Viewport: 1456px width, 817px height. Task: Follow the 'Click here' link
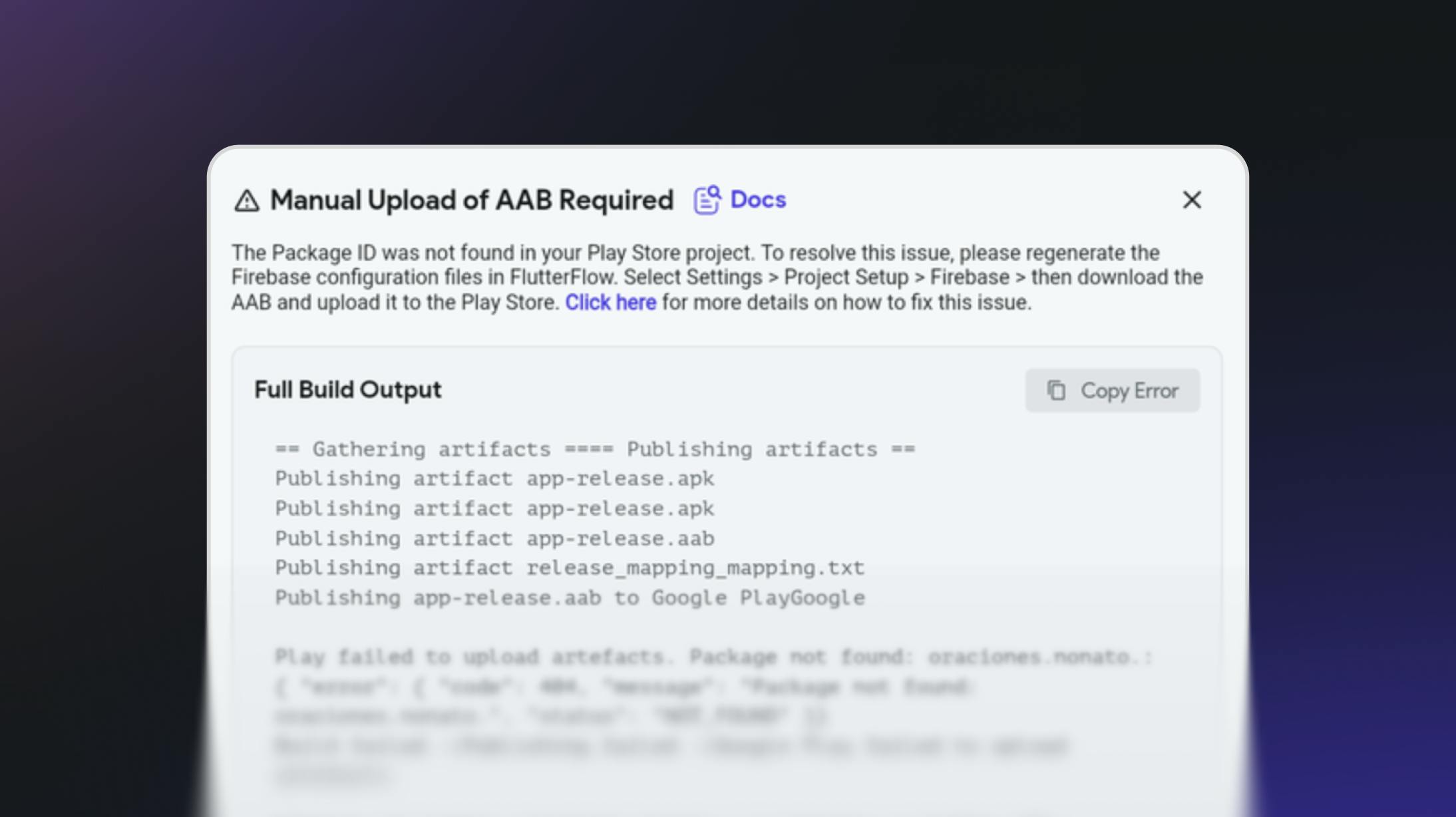(x=610, y=303)
